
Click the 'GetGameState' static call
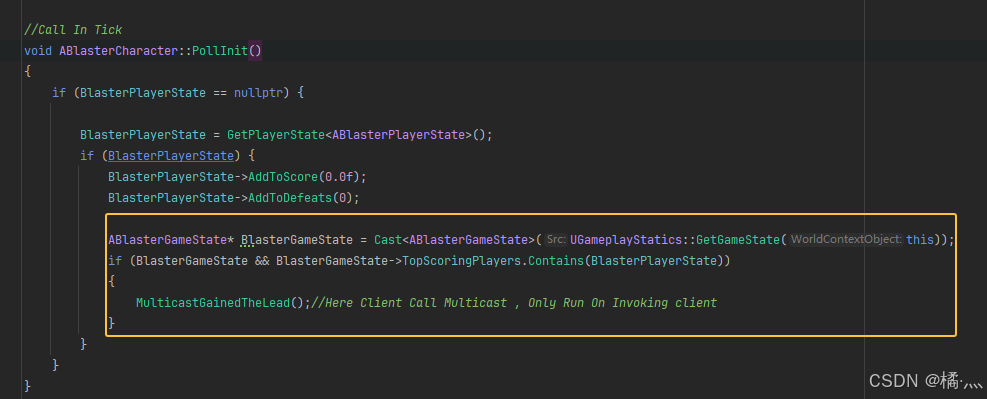pos(738,240)
